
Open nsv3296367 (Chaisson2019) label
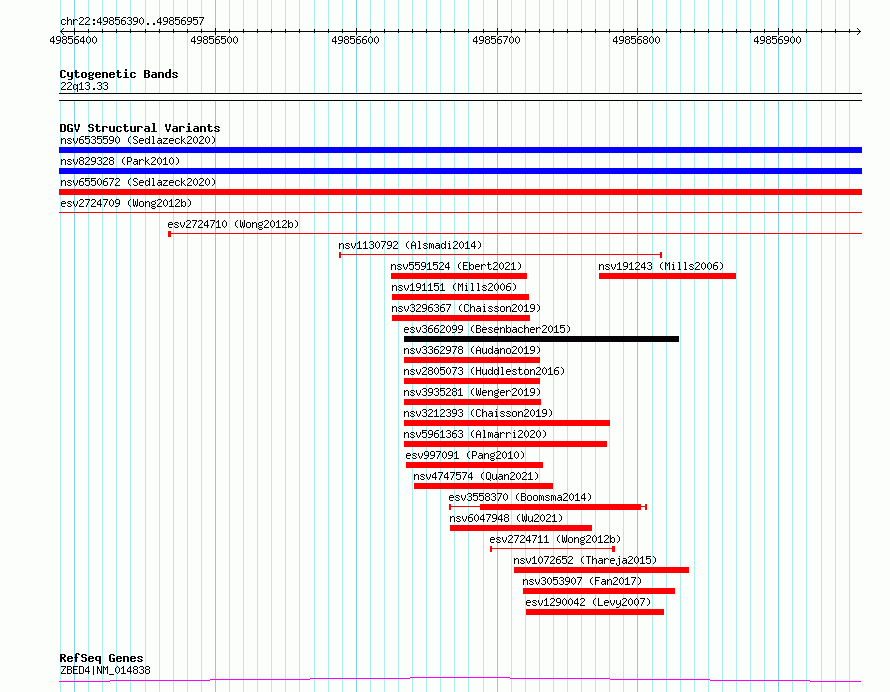(466, 308)
